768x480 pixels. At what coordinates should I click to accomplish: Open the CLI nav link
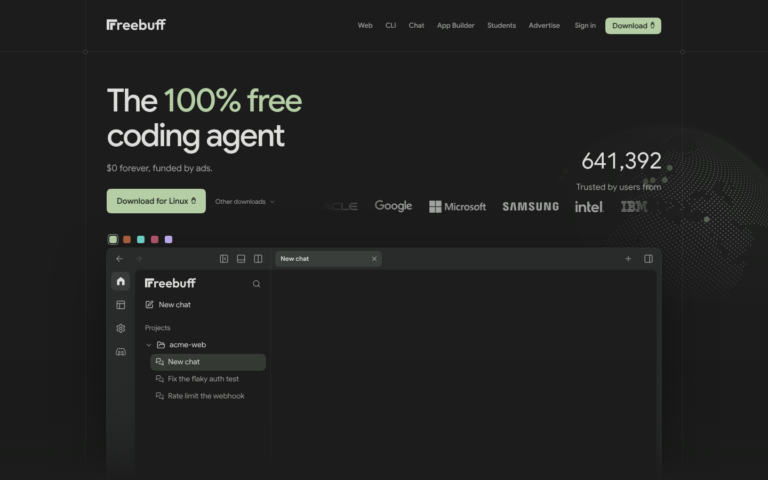pos(390,25)
